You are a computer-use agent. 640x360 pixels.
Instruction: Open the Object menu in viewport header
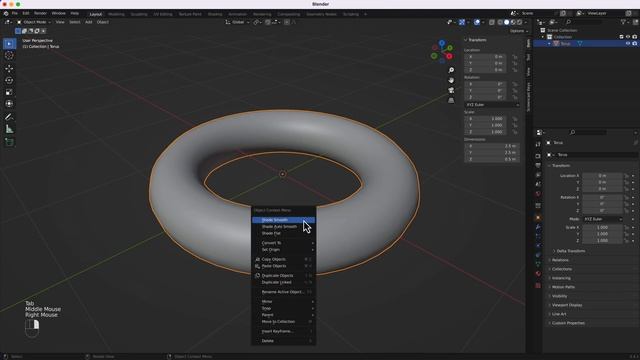(x=103, y=22)
